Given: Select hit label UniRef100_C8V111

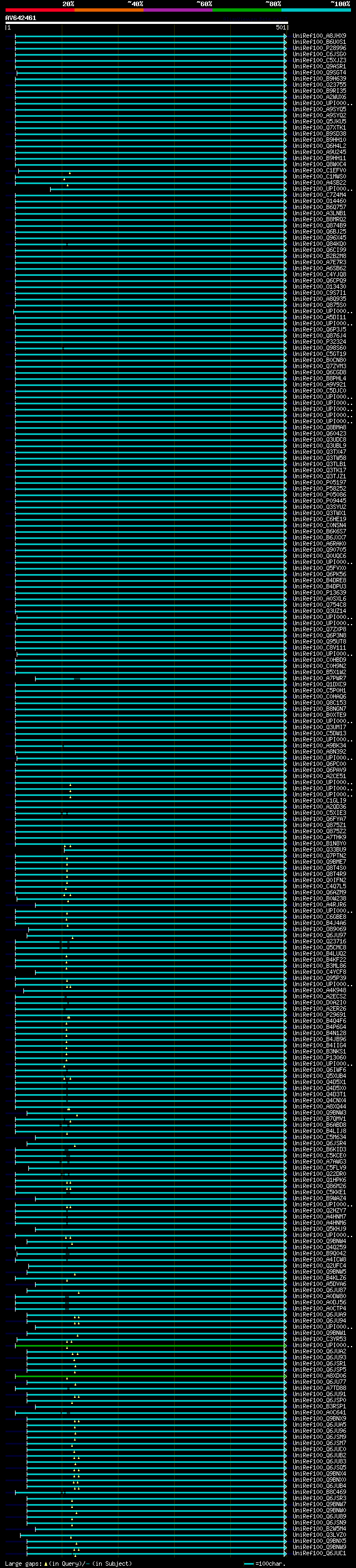Looking at the screenshot, I should coord(319,647).
